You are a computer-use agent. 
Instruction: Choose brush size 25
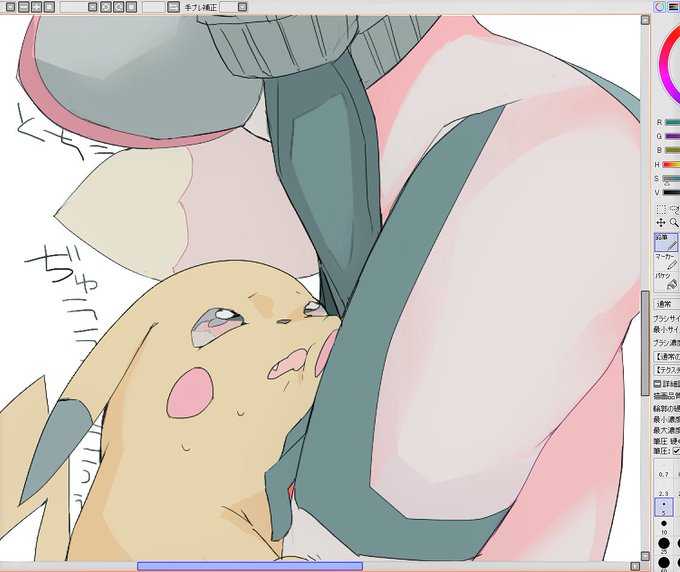[664, 545]
